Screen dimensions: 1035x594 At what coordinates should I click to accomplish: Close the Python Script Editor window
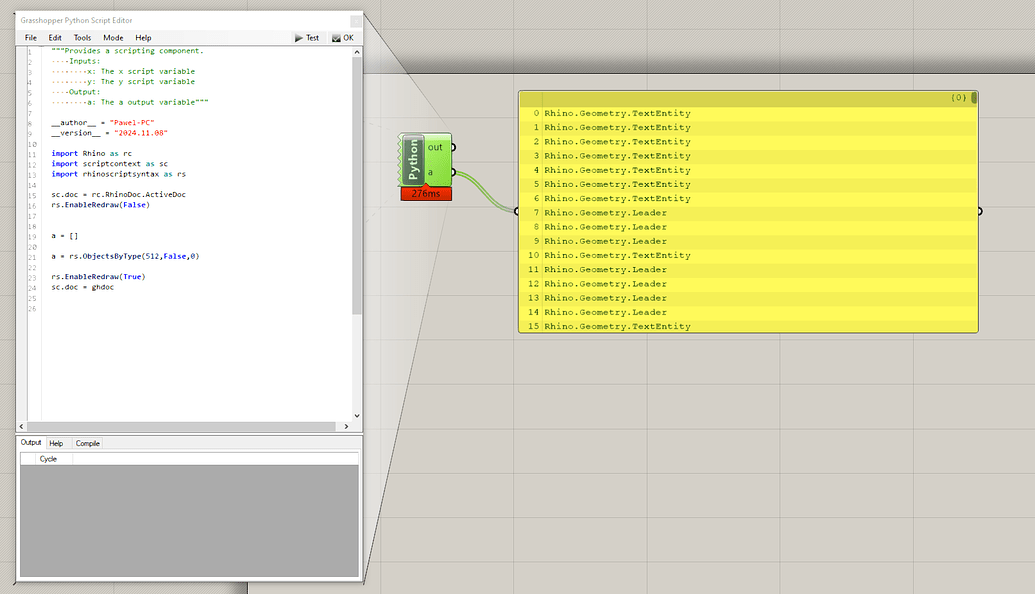click(355, 20)
